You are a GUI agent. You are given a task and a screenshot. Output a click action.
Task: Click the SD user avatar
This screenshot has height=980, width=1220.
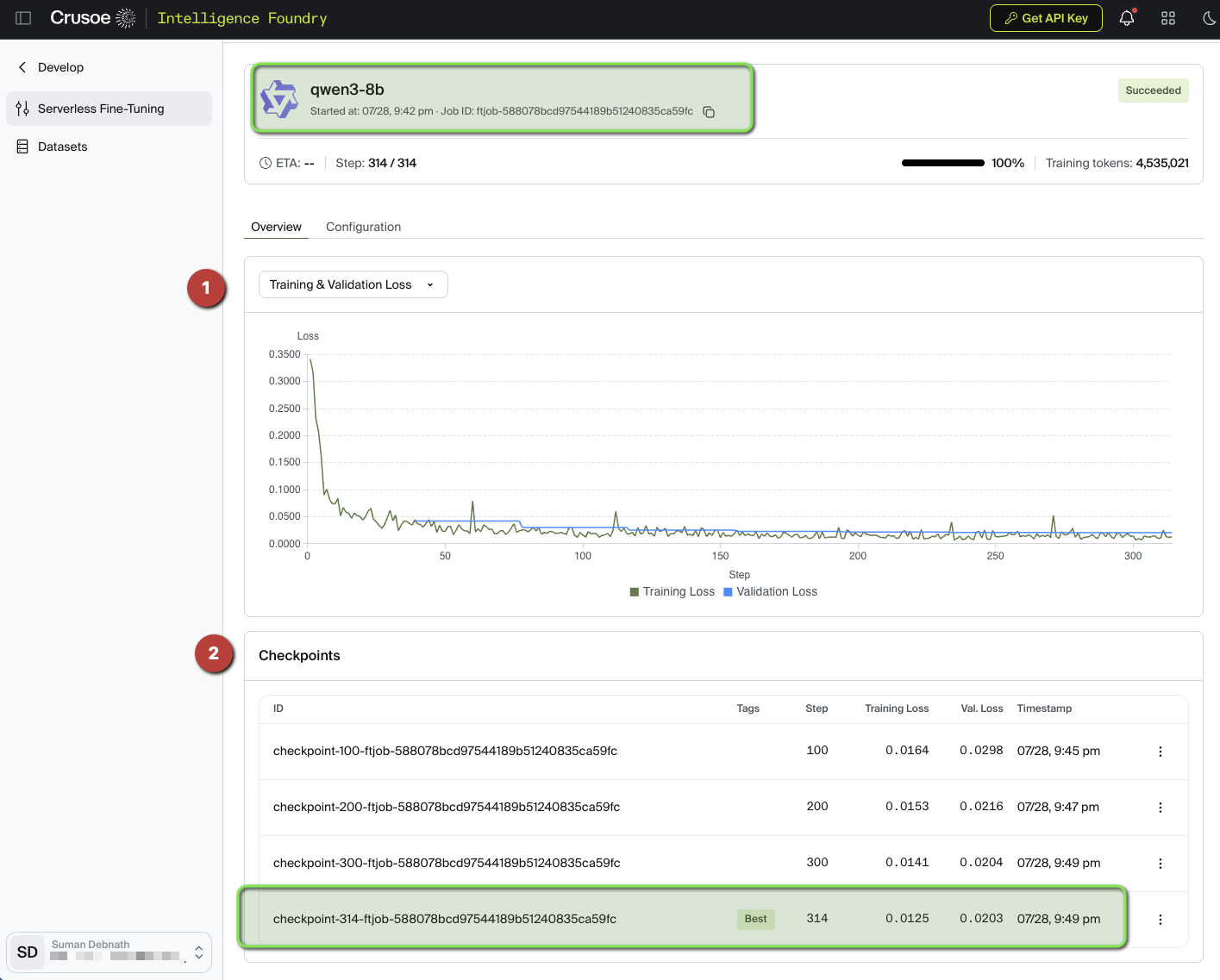tap(28, 952)
